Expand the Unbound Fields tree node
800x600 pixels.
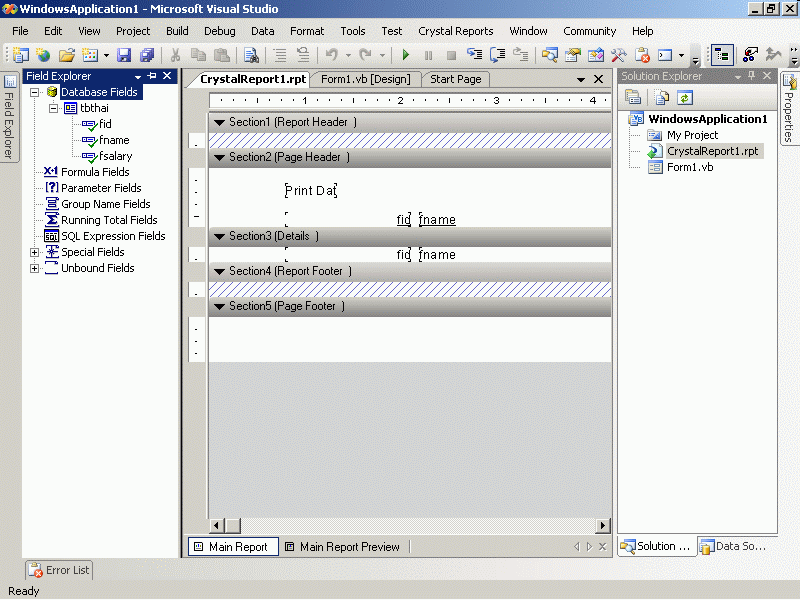coord(35,268)
